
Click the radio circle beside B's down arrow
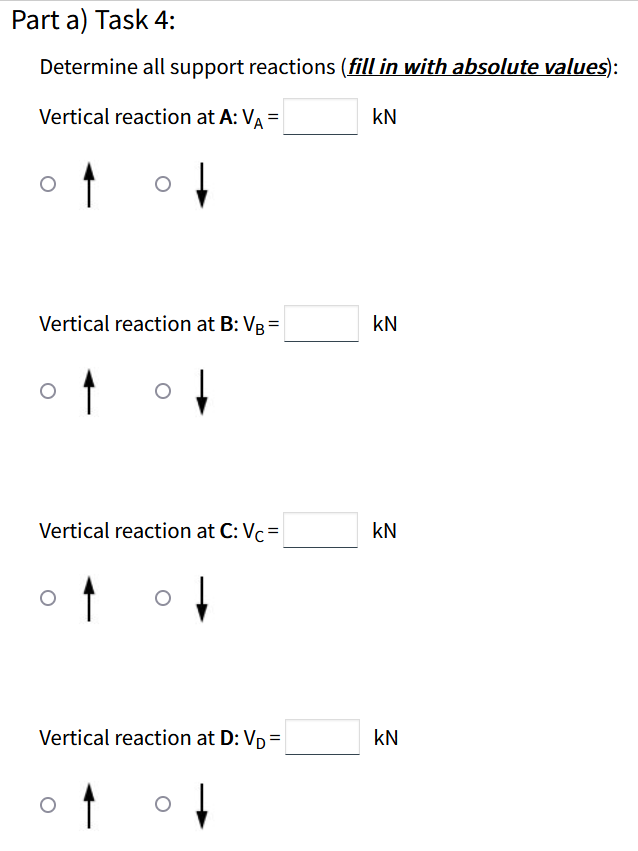point(163,391)
